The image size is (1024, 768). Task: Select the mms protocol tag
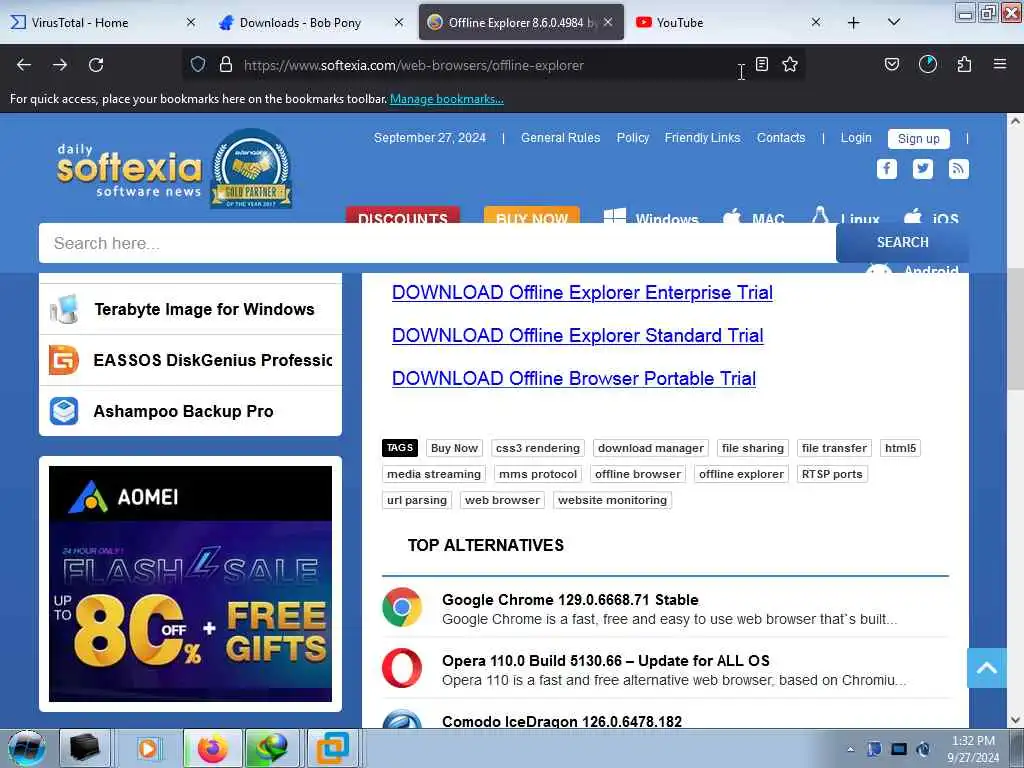point(538,474)
